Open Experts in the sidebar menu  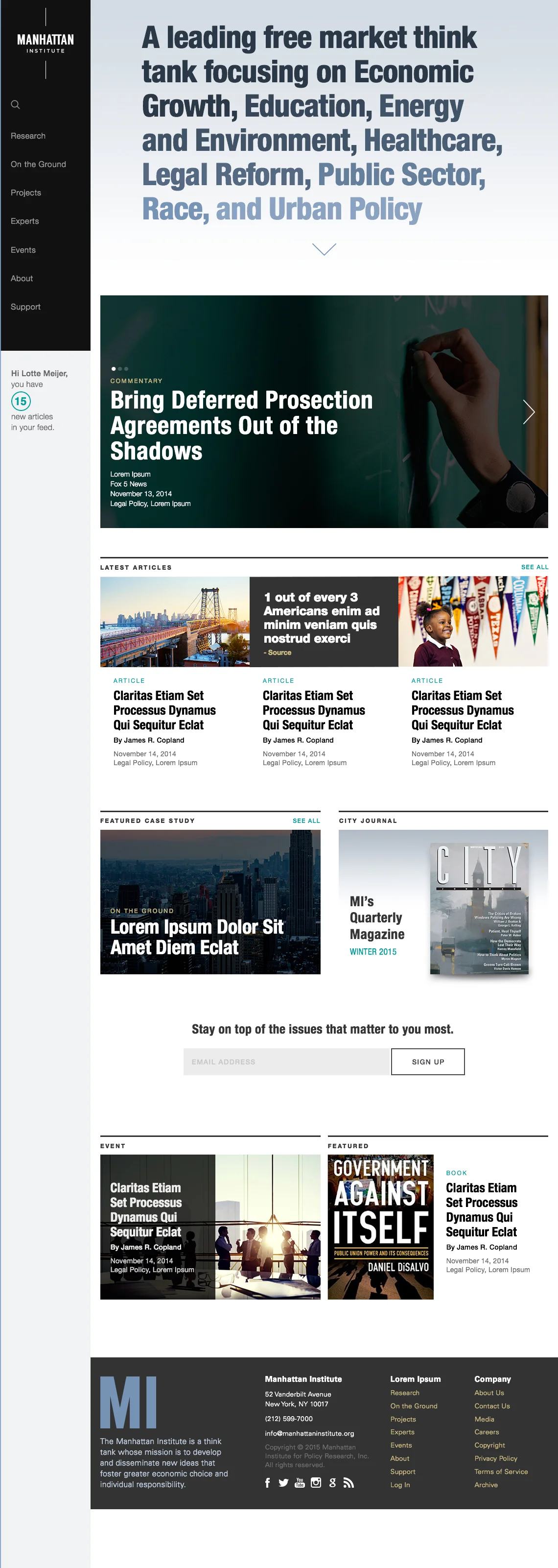click(x=24, y=221)
